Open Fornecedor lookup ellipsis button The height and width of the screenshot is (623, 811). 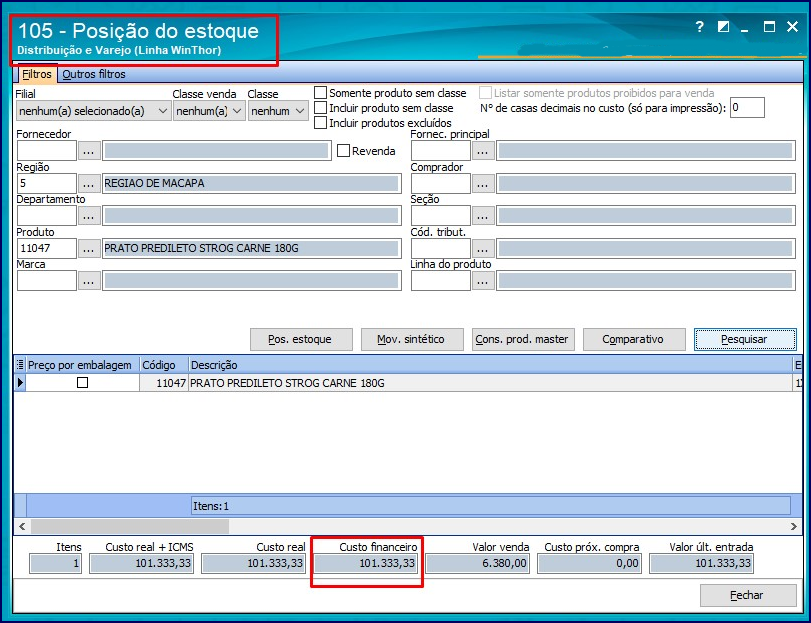(x=88, y=151)
